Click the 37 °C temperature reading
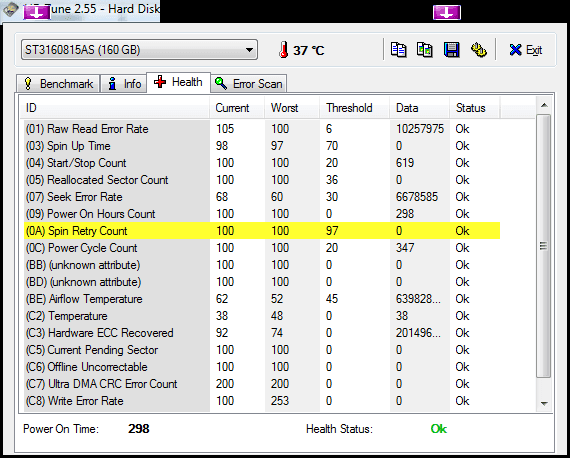This screenshot has height=458, width=570. (x=308, y=50)
